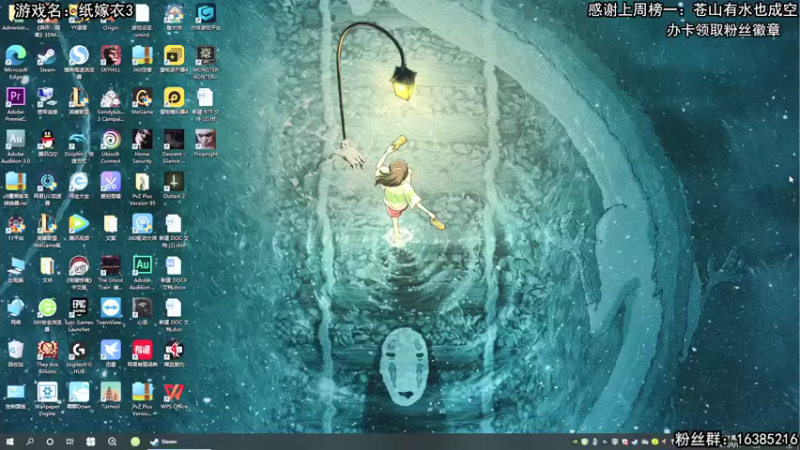800x450 pixels.
Task: Open the Origin shortcut
Action: pyautogui.click(x=111, y=16)
